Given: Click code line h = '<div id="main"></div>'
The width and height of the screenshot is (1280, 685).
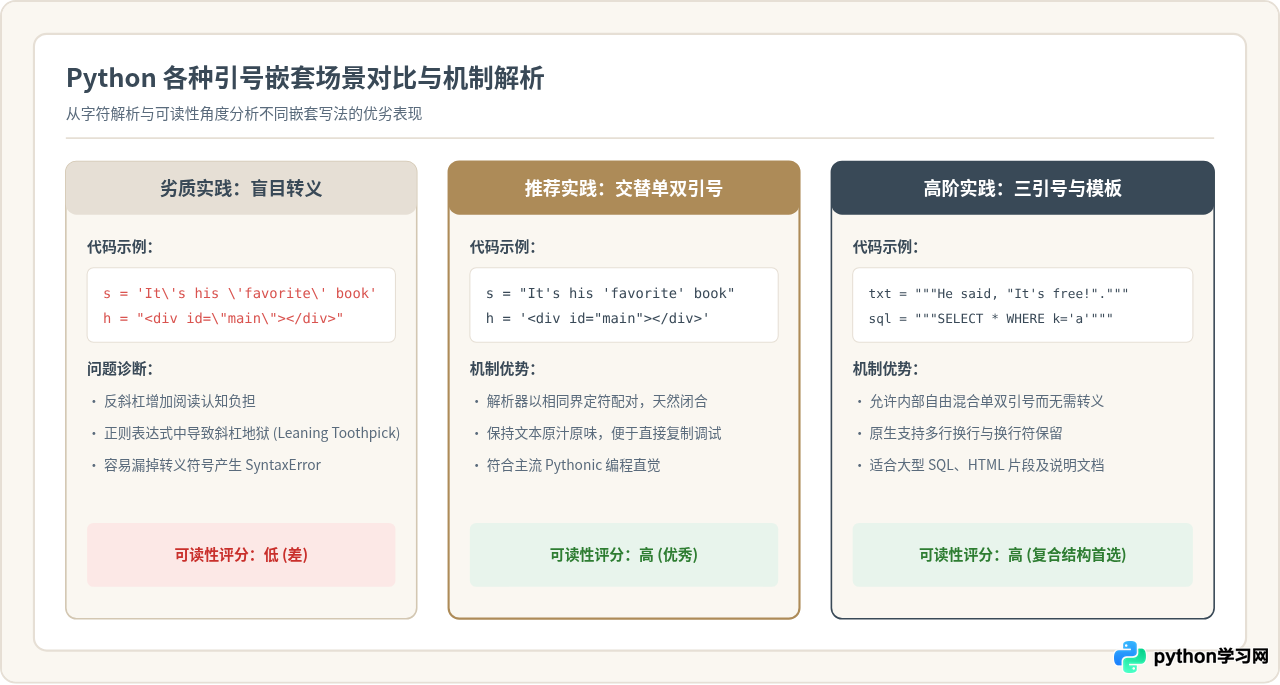Looking at the screenshot, I should [598, 317].
